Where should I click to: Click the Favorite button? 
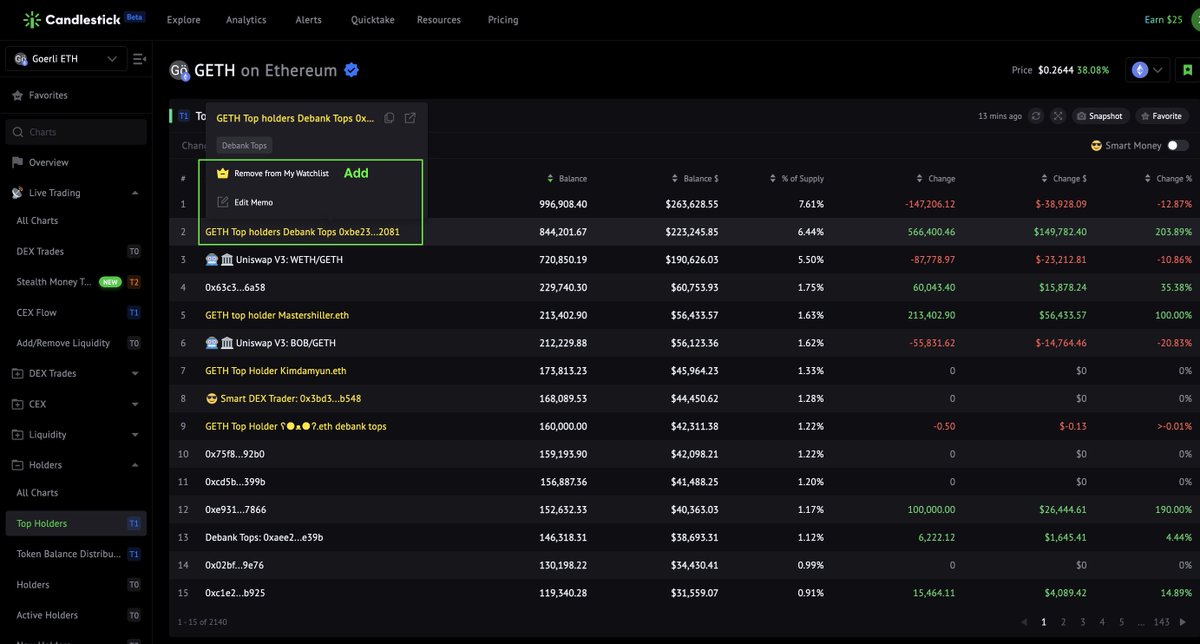click(1160, 116)
